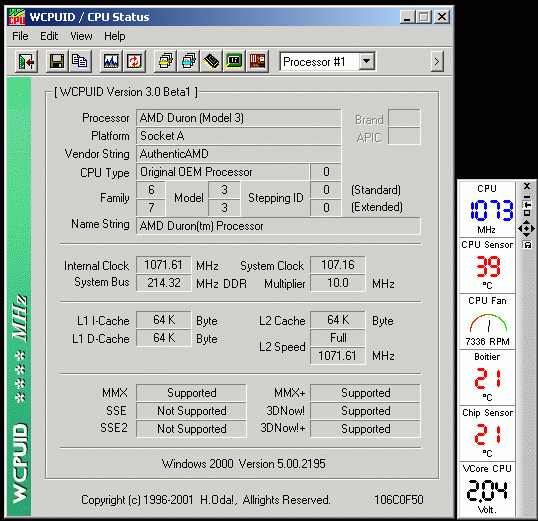Click the small square icon on sensor panel
Viewport: 538px width, 521px height.
(x=527, y=213)
